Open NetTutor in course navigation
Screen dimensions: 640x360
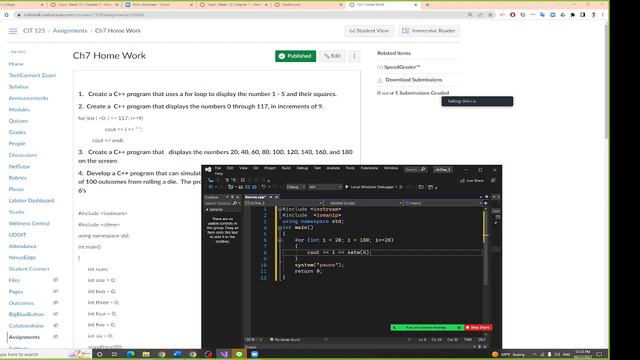pyautogui.click(x=19, y=167)
